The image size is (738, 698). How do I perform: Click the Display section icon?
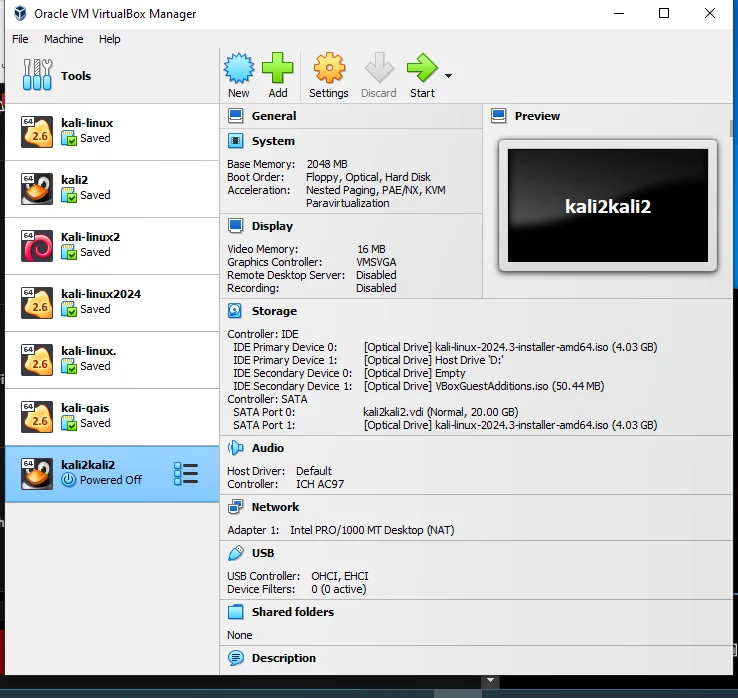(x=235, y=226)
